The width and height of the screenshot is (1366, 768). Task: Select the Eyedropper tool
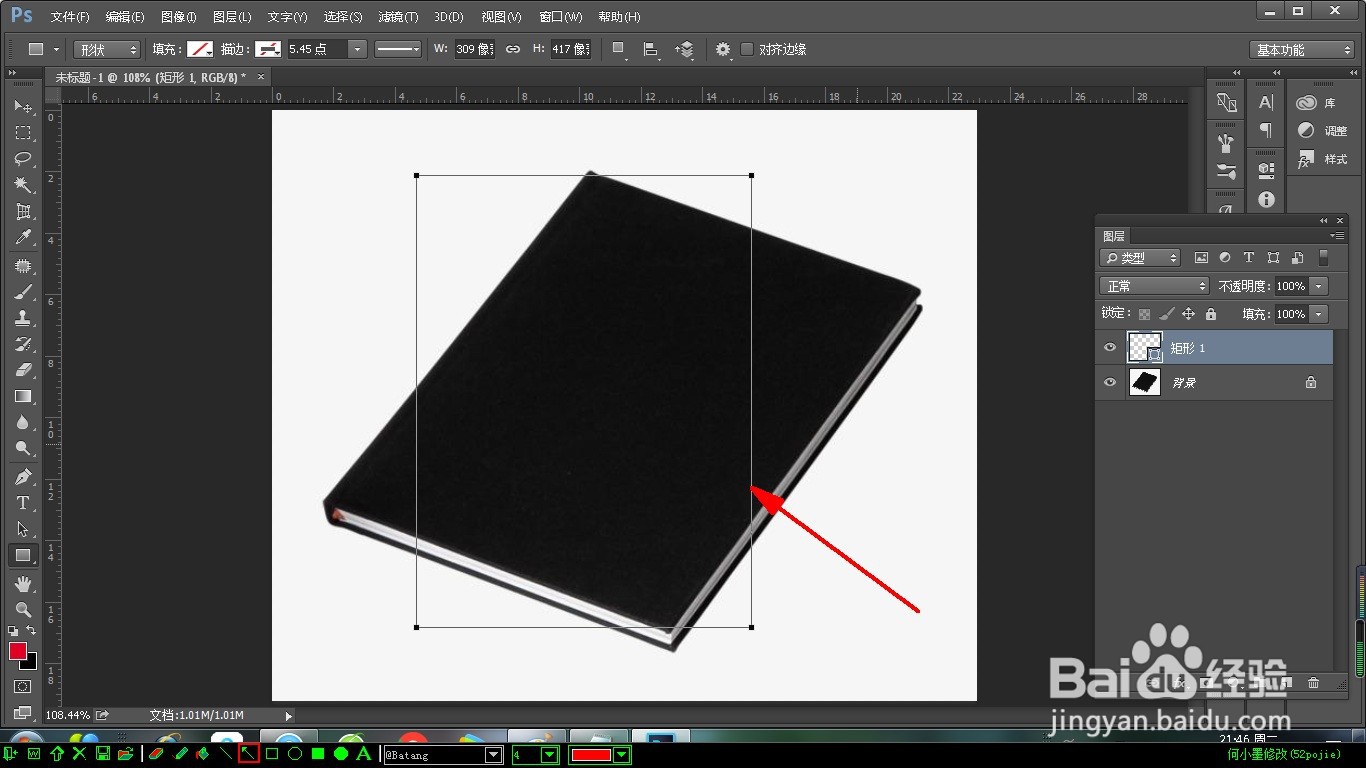click(x=22, y=237)
